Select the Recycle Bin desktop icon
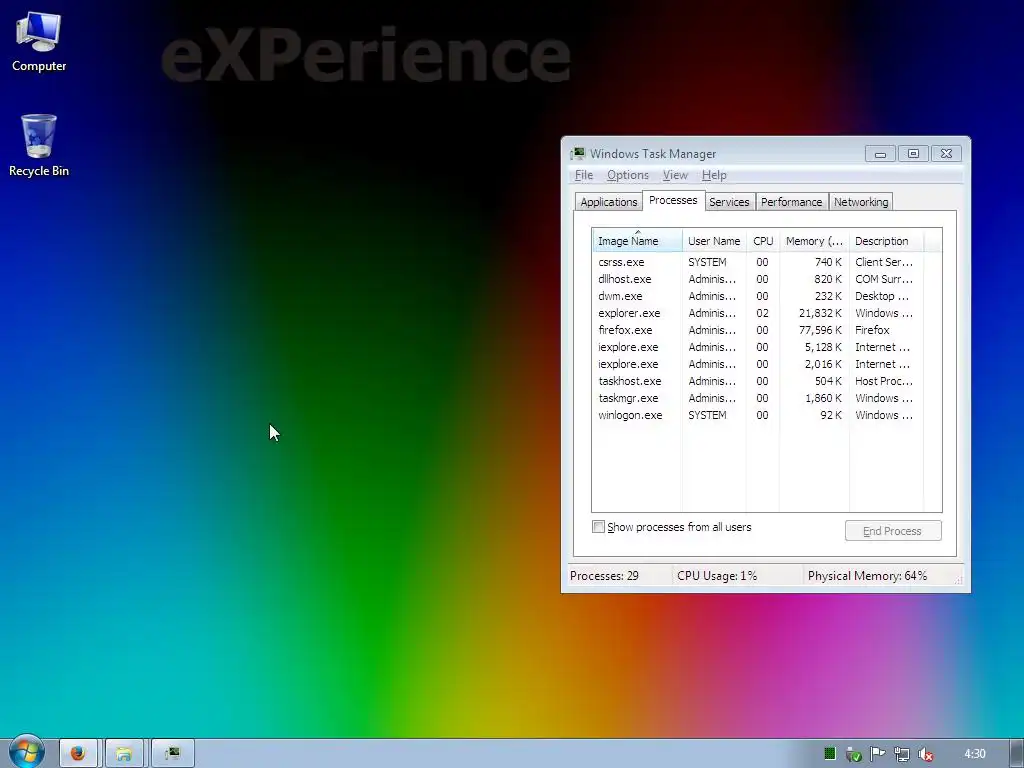The image size is (1024, 768). coord(39,145)
